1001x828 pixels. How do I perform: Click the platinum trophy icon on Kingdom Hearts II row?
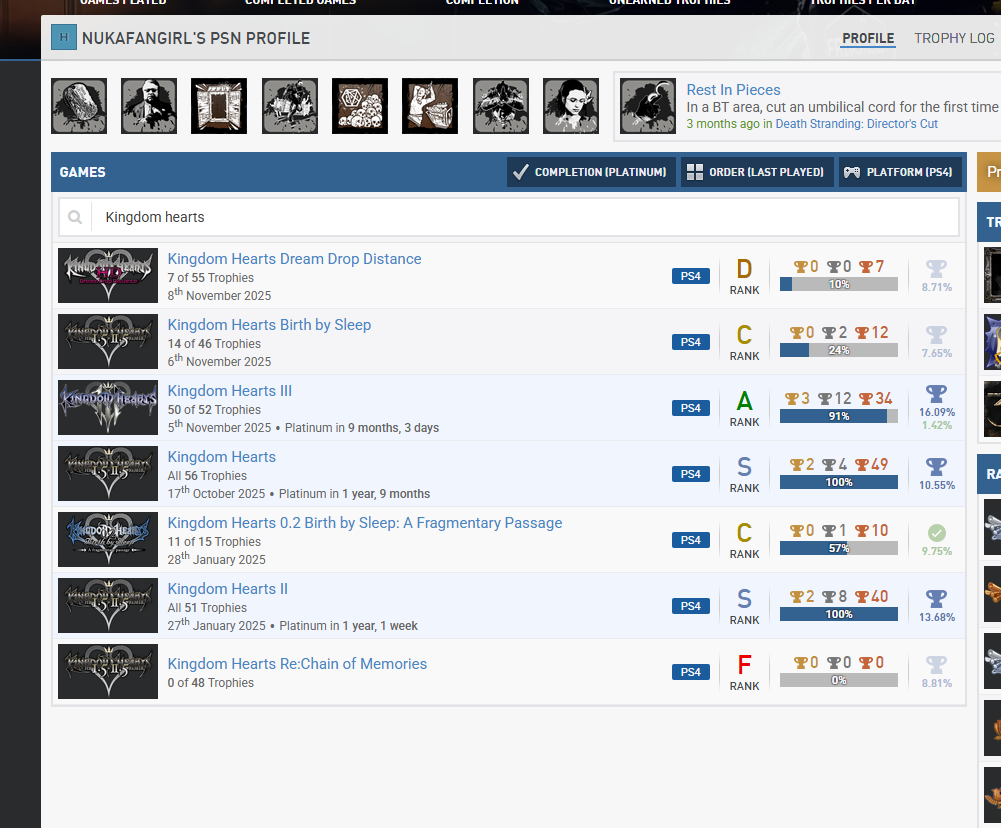[936, 599]
